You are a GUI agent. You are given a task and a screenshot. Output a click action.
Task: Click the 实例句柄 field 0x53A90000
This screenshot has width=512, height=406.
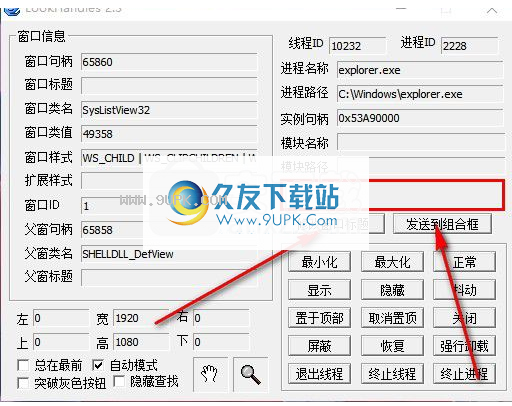tap(420, 118)
